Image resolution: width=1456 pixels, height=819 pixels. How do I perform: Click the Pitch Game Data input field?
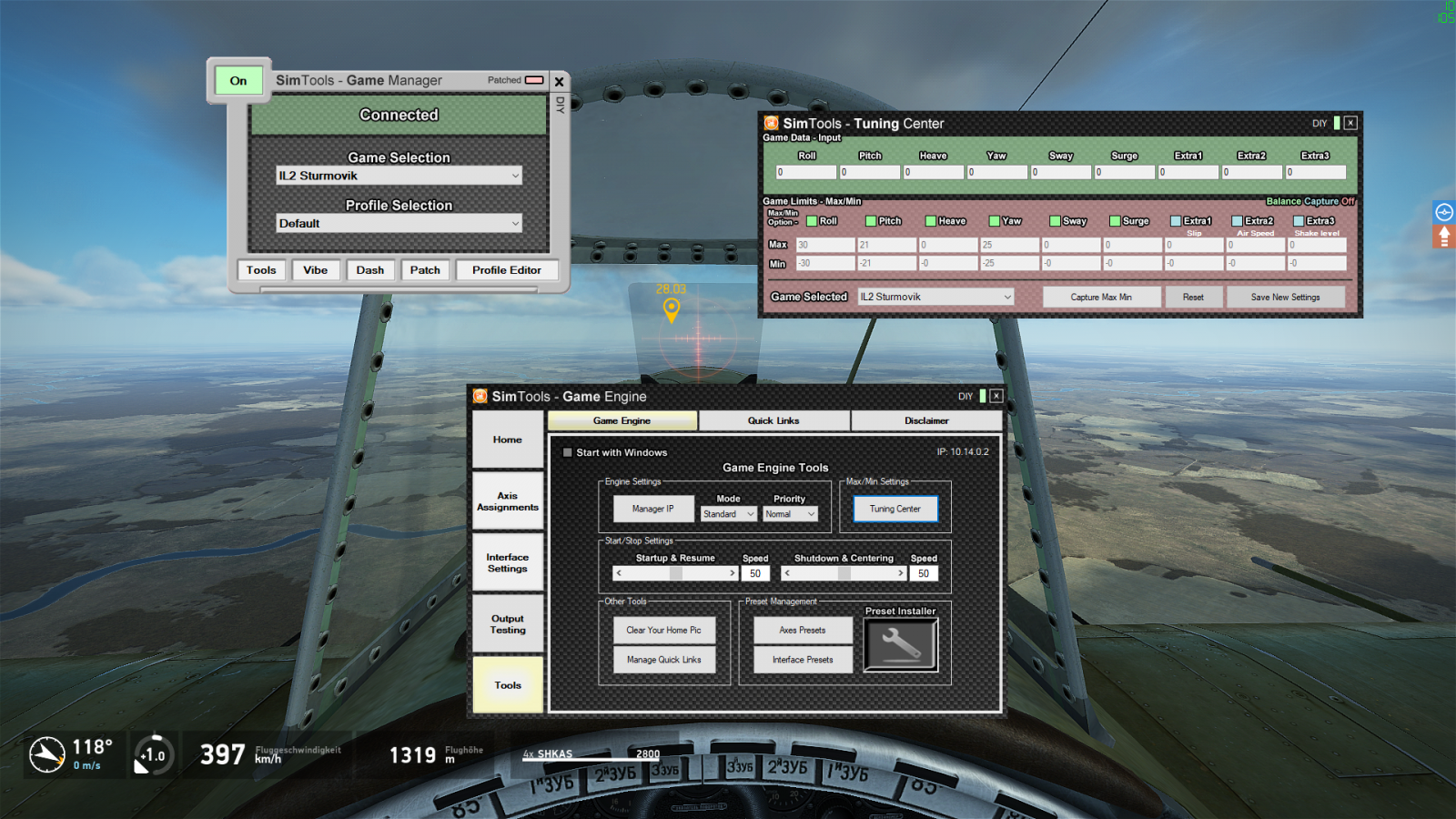point(870,172)
